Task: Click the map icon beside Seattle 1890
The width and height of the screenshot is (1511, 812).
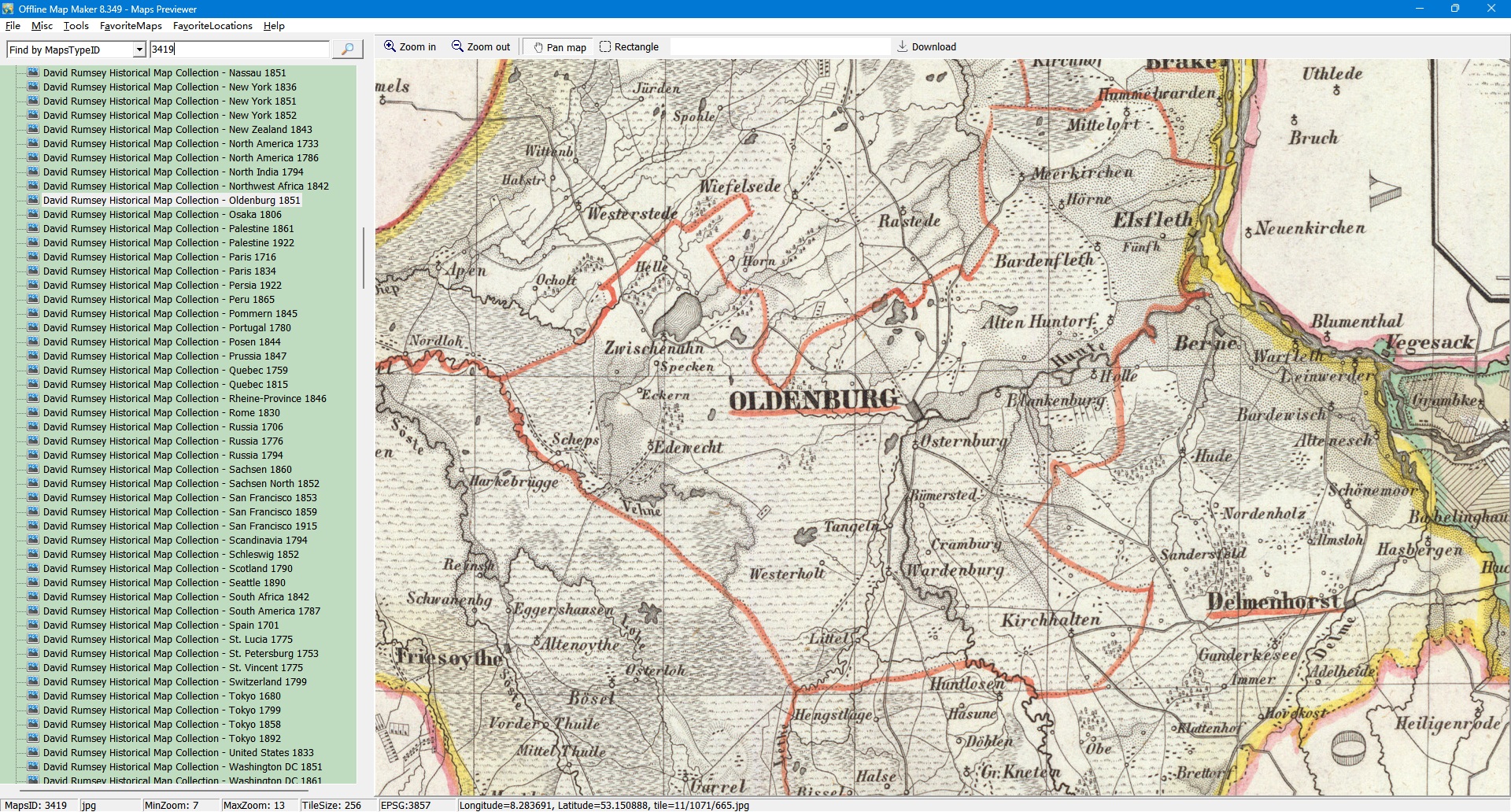Action: [x=33, y=582]
